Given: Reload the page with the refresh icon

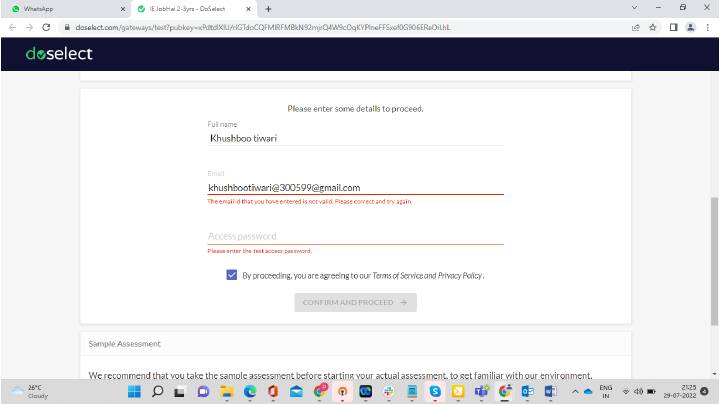Looking at the screenshot, I should point(46,27).
